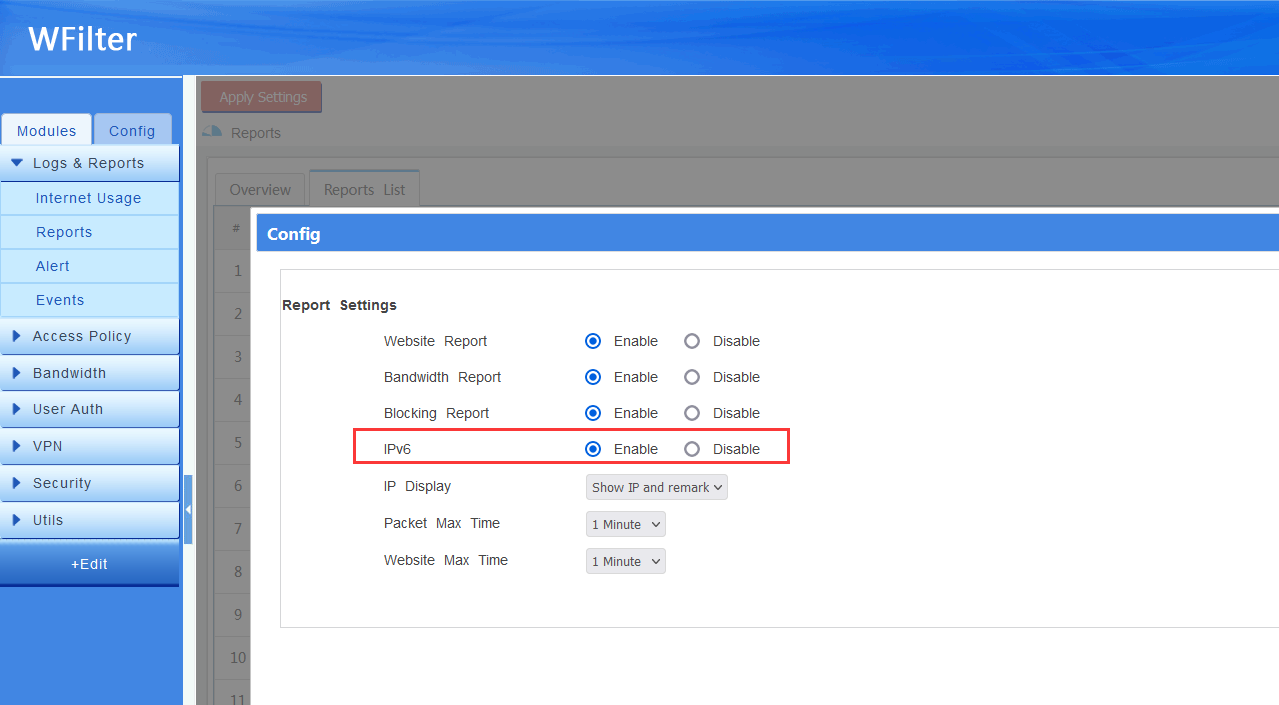Viewport: 1279px width, 705px height.
Task: Open Reports in sidebar menu
Action: [x=90, y=232]
